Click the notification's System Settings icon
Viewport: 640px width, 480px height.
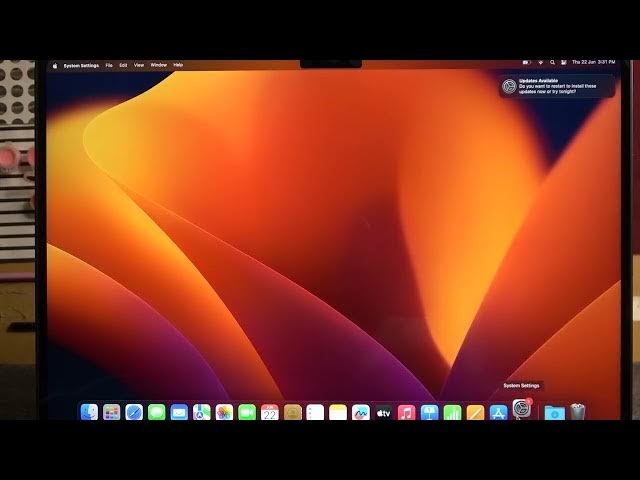pos(509,87)
